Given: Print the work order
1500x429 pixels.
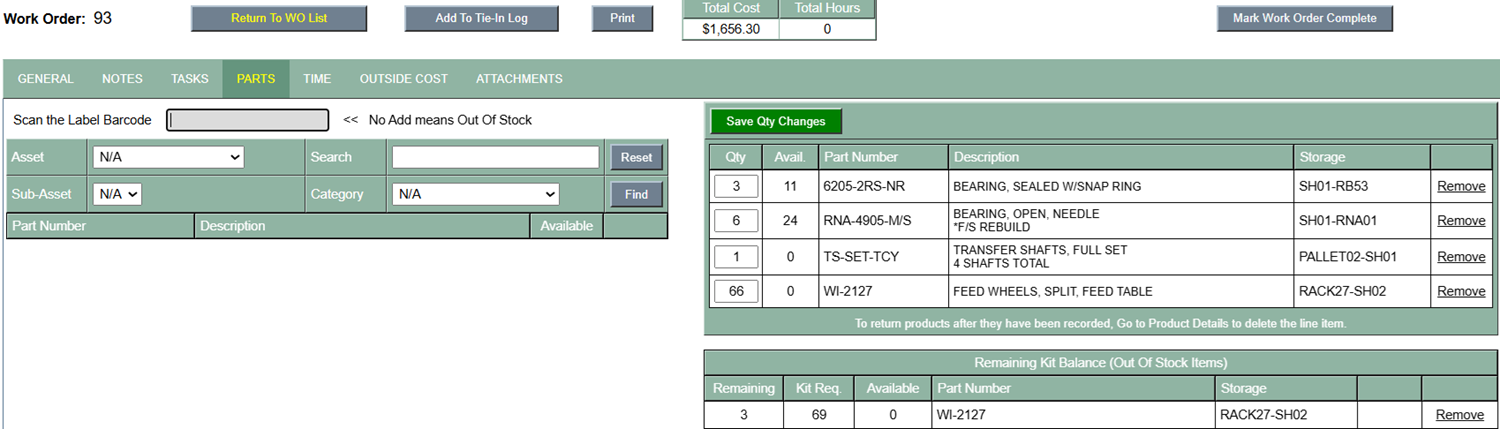Looking at the screenshot, I should 622,18.
